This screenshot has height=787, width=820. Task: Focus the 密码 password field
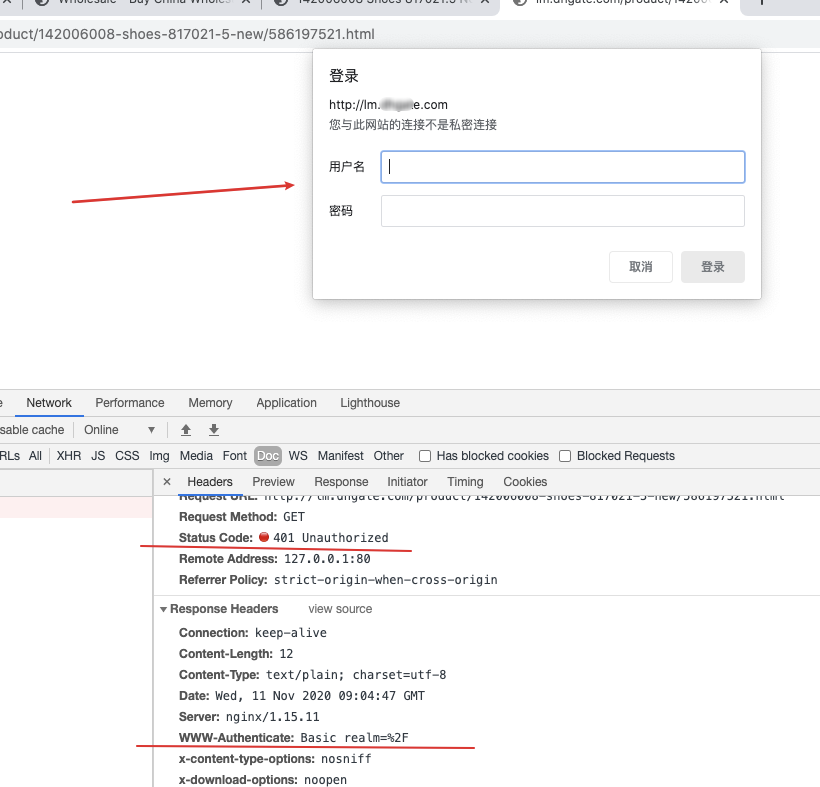[x=563, y=211]
